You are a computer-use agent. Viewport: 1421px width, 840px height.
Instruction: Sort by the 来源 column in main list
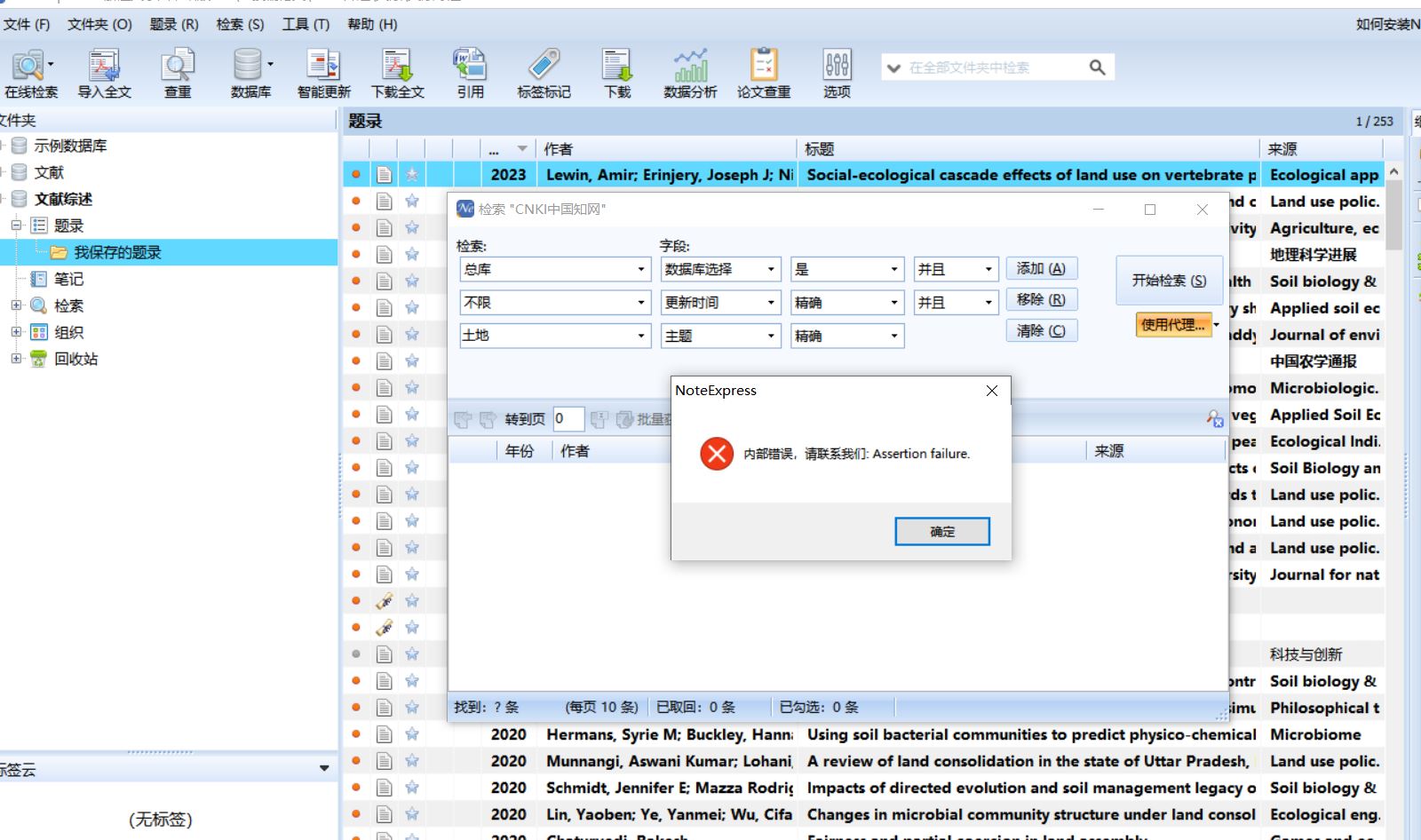tap(1322, 149)
